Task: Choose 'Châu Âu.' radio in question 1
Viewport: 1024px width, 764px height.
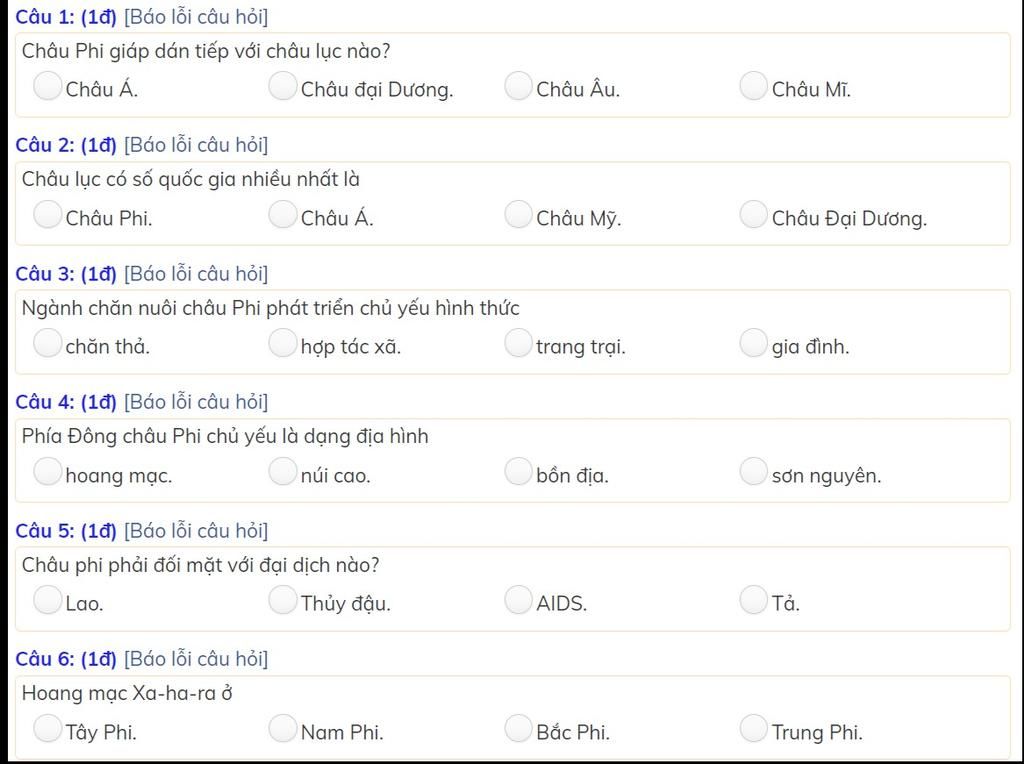Action: click(518, 86)
